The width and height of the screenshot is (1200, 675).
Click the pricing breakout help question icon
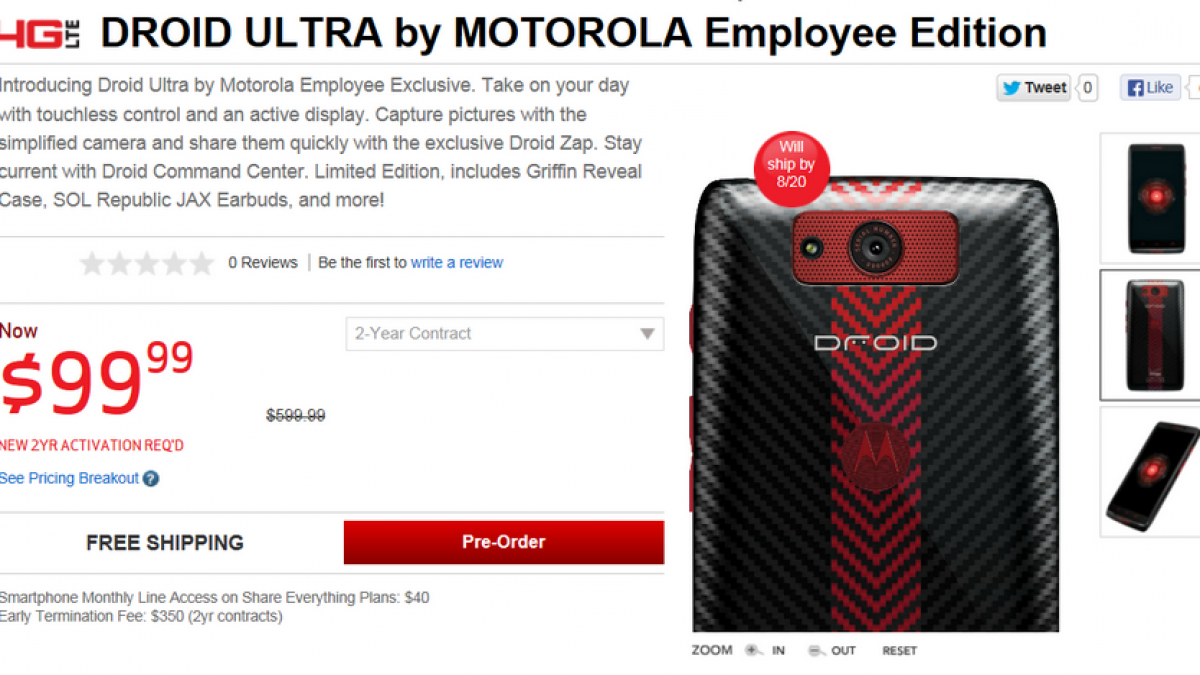[151, 479]
